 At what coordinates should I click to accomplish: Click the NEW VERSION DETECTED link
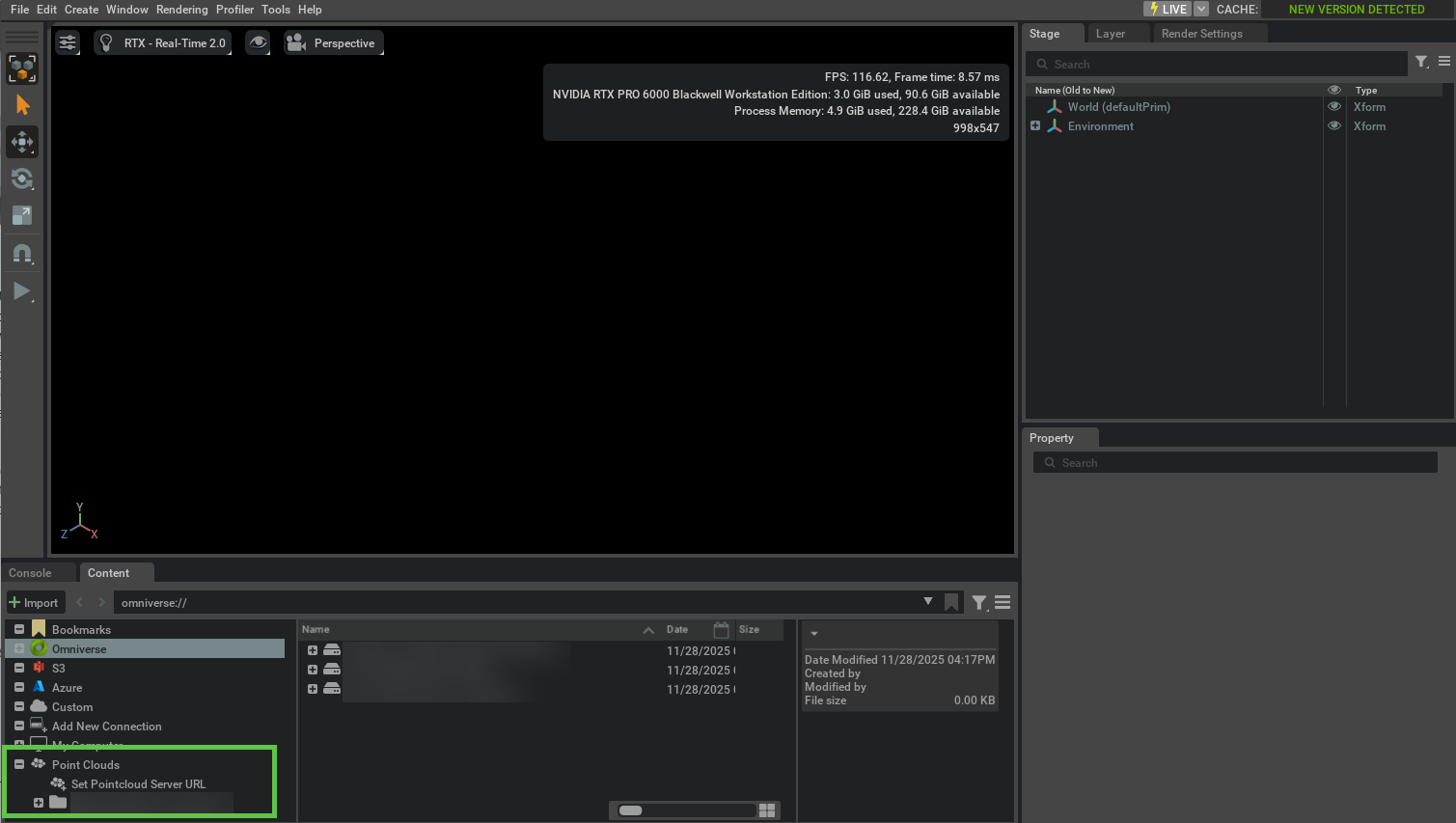pyautogui.click(x=1356, y=9)
